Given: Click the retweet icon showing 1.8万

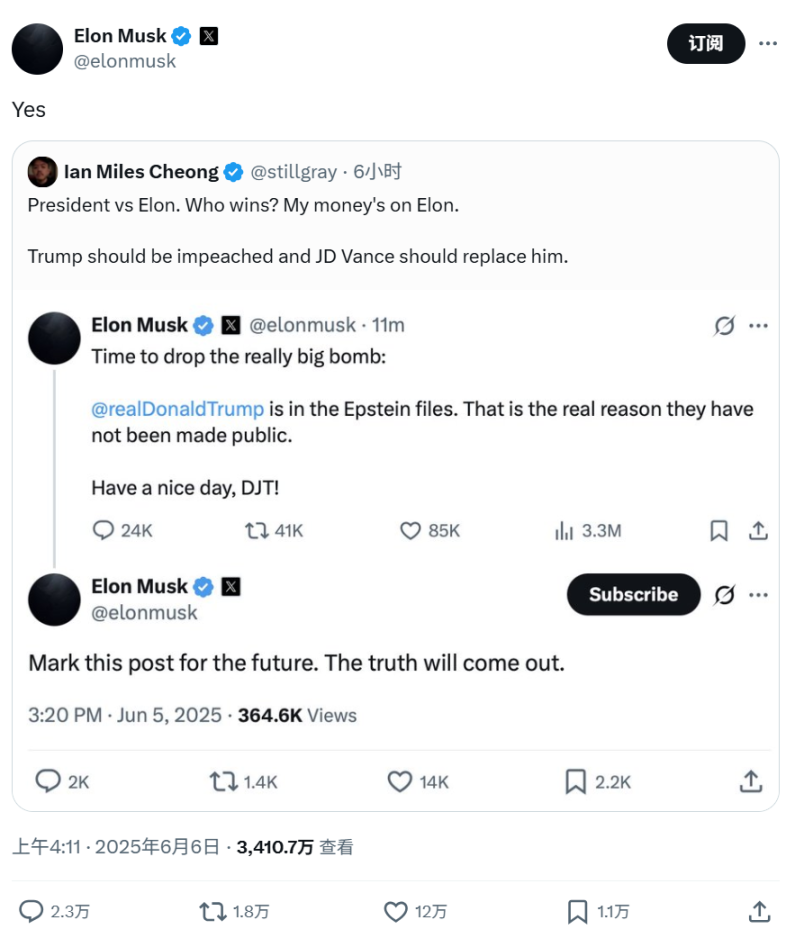Looking at the screenshot, I should [212, 911].
